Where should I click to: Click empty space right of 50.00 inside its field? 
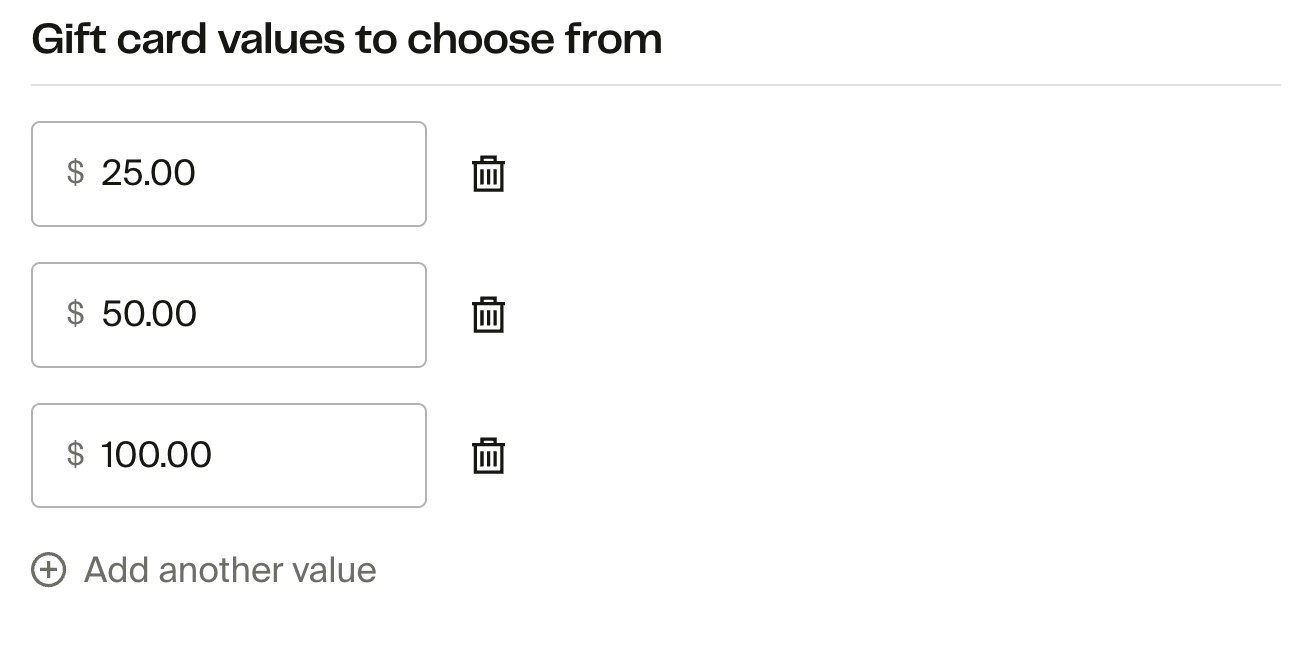[x=320, y=315]
